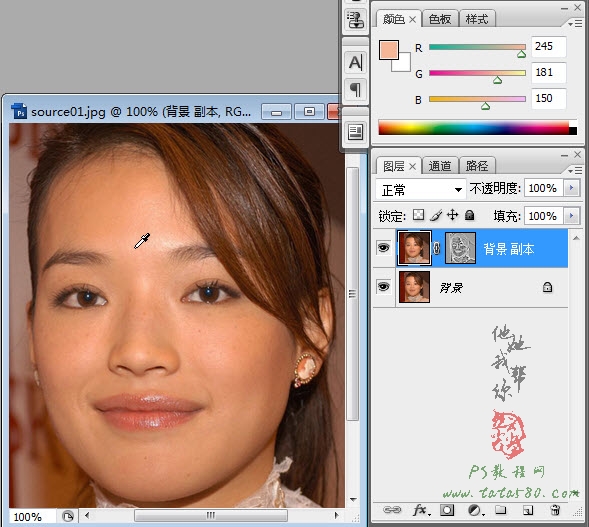Viewport: 589px width, 527px height.
Task: Toggle lock all for layer
Action: (470, 215)
